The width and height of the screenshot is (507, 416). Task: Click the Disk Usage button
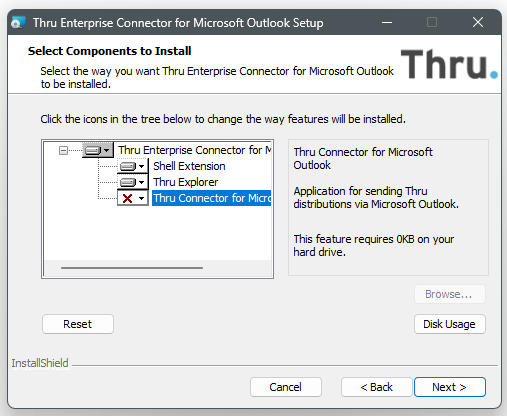pyautogui.click(x=449, y=324)
